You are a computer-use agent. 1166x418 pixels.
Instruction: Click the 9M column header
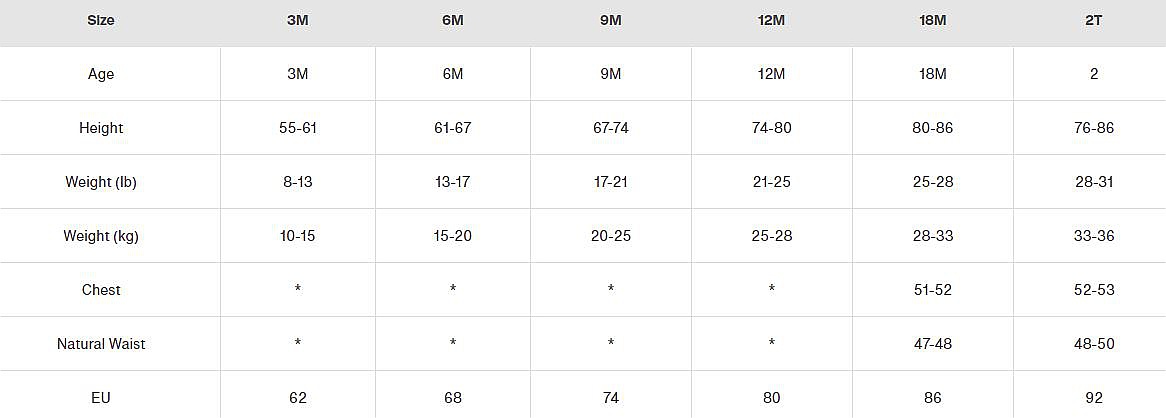click(610, 20)
